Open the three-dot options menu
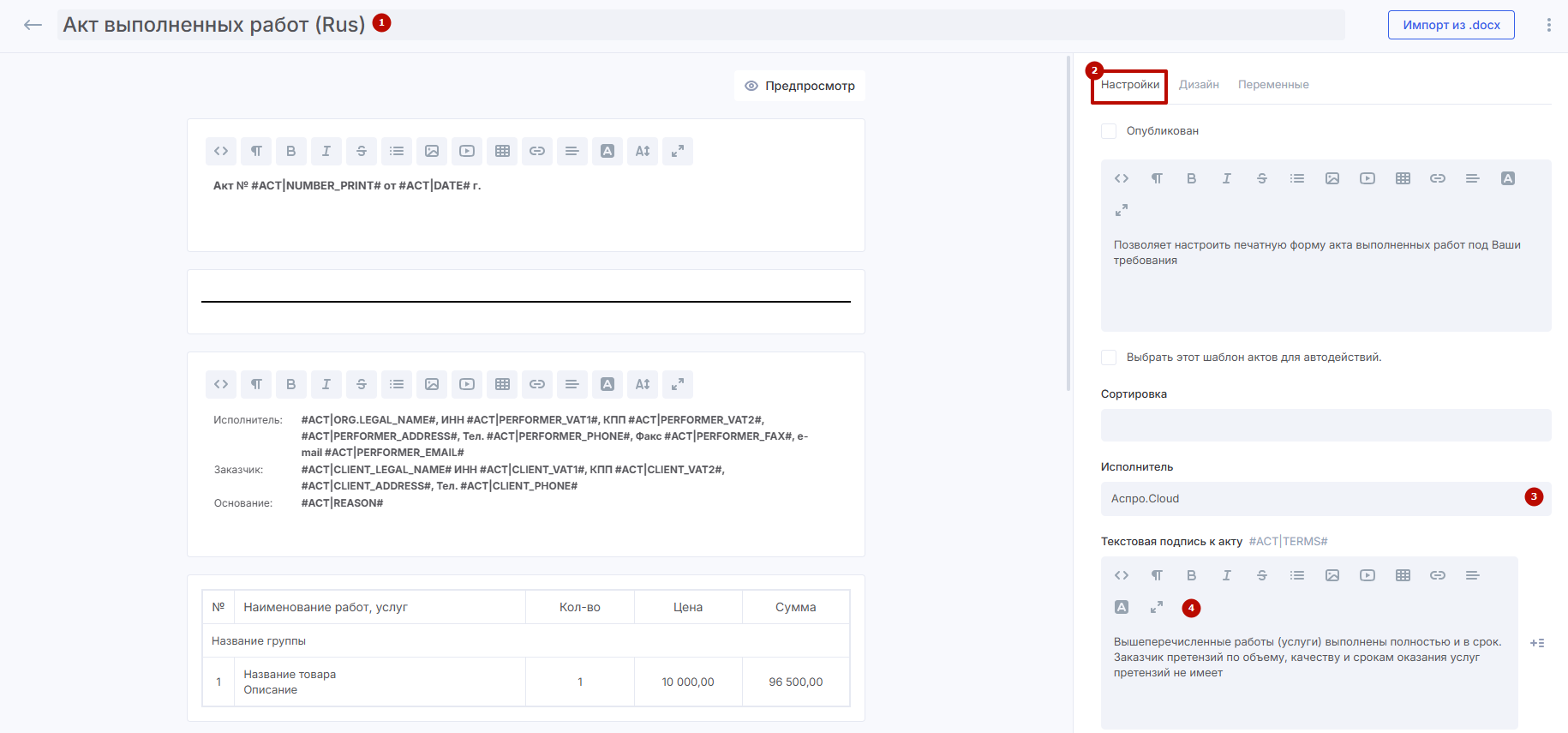 tap(1548, 25)
